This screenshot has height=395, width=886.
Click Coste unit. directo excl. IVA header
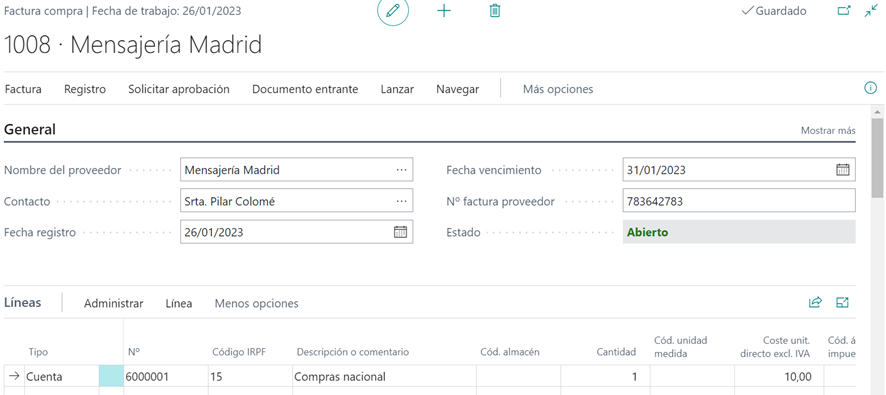(x=775, y=347)
